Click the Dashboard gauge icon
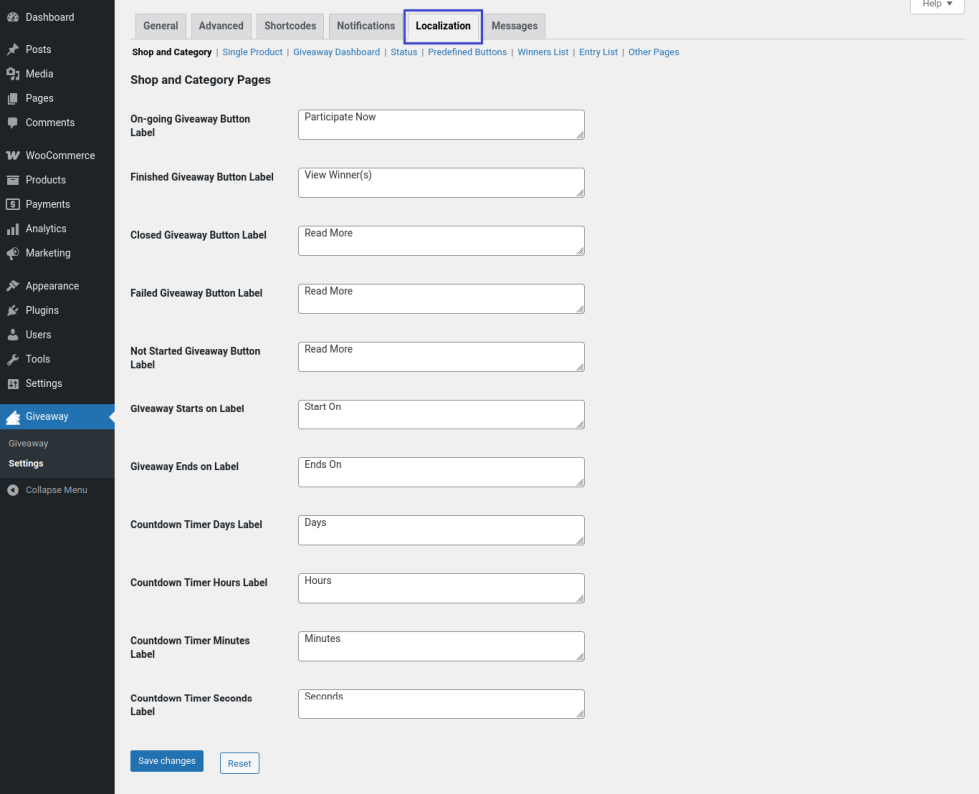 click(13, 17)
